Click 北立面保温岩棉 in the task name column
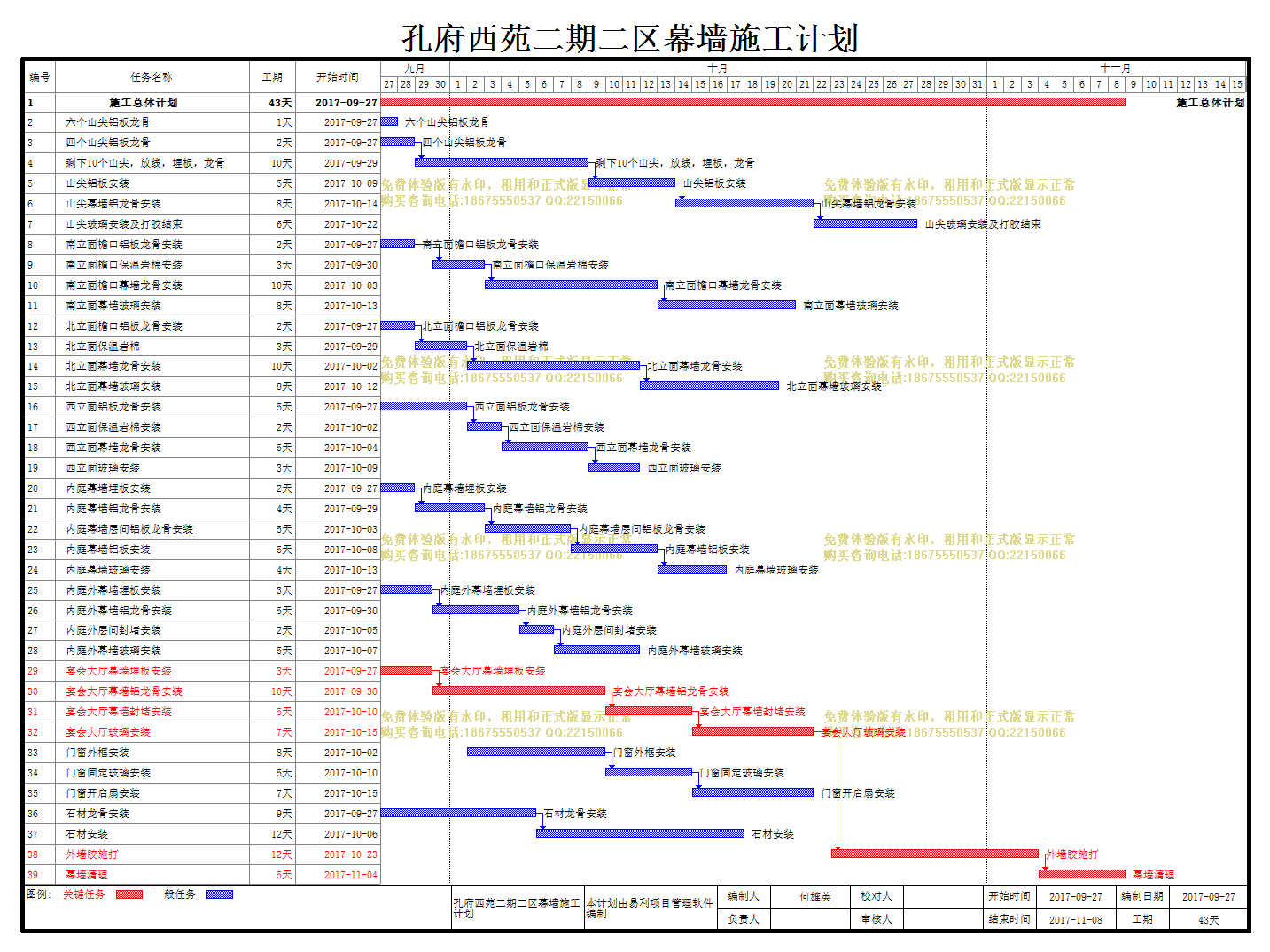1270x952 pixels. point(103,347)
